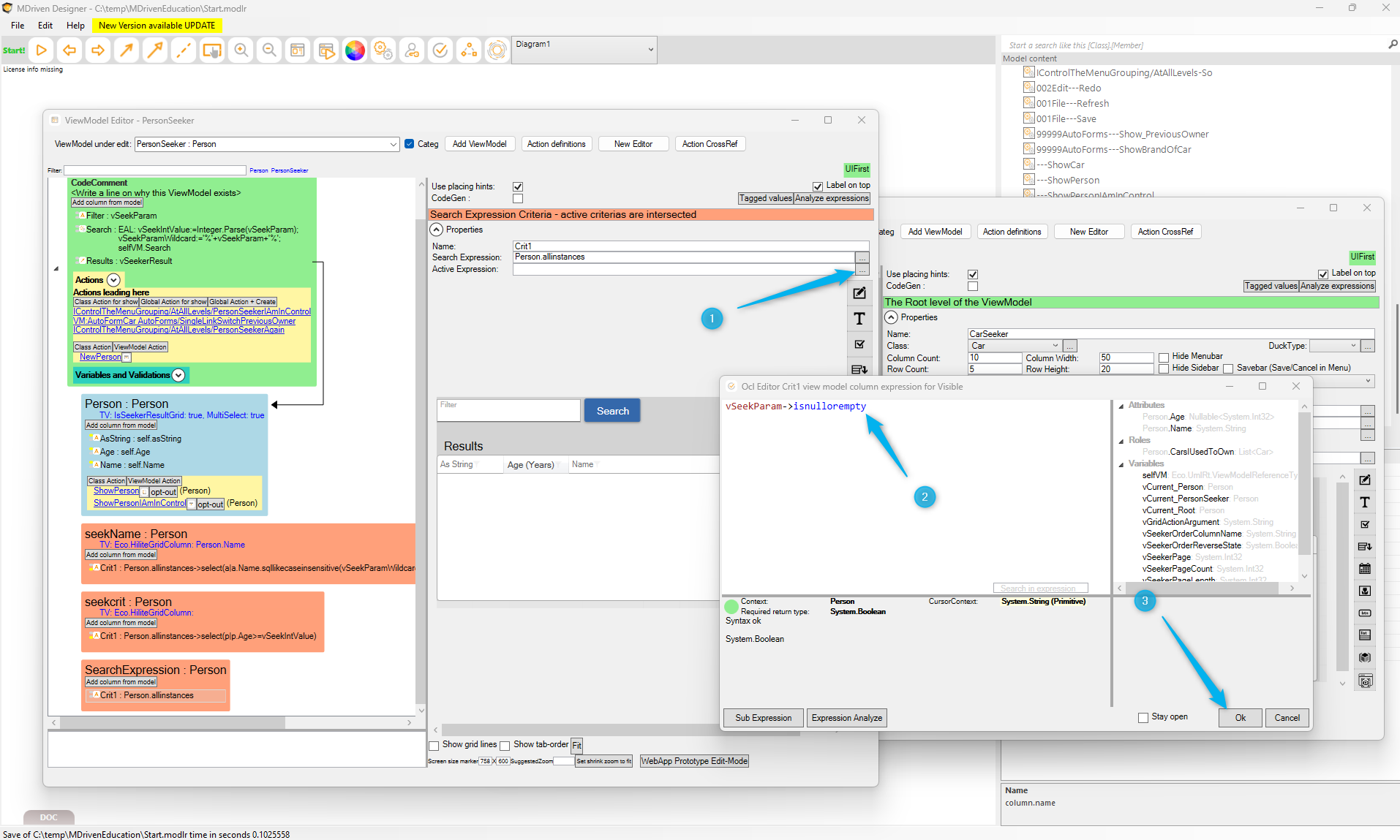The height and width of the screenshot is (840, 1400).
Task: Click the text T tool icon
Action: coord(859,319)
